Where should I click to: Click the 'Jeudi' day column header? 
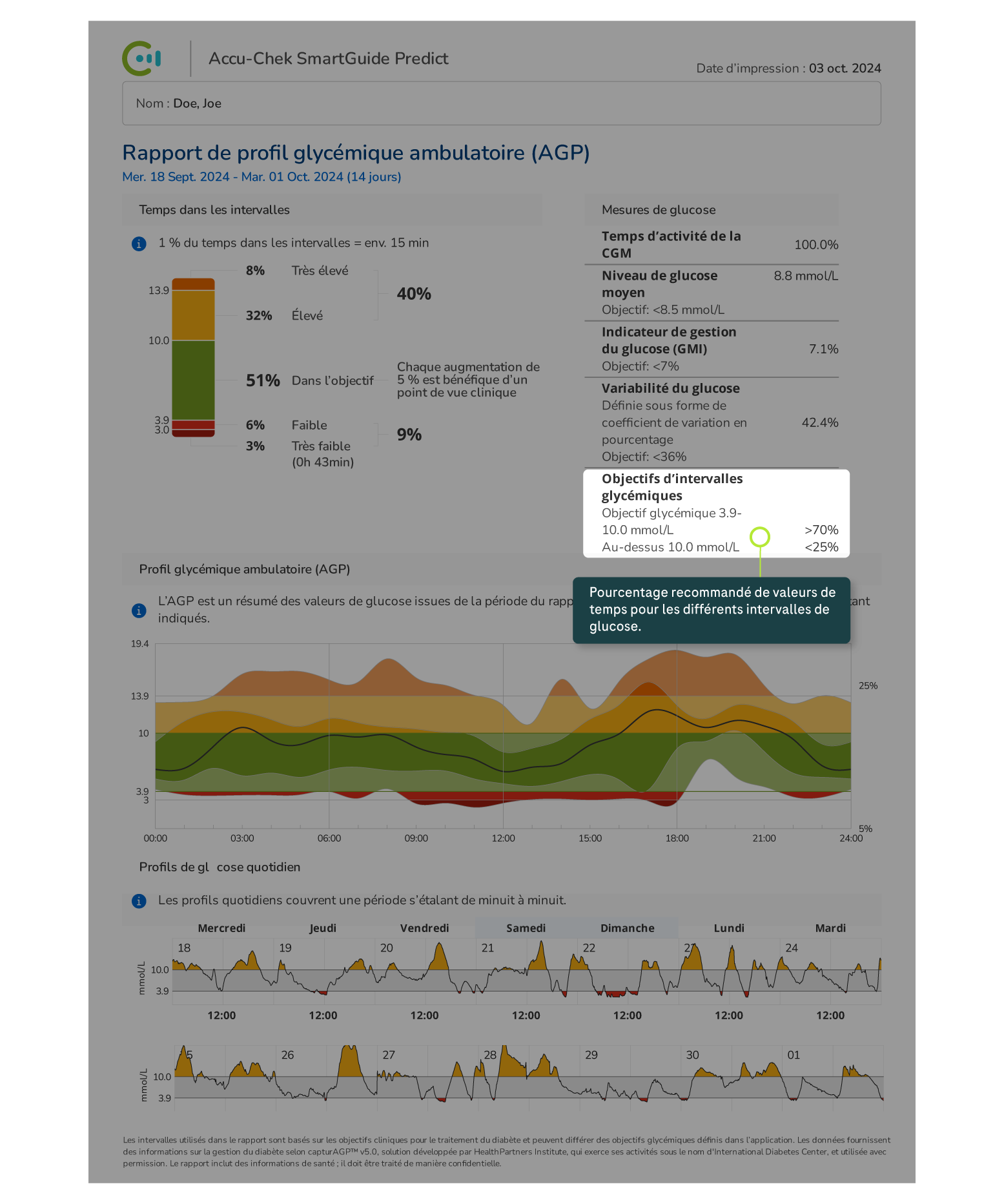pos(323,928)
